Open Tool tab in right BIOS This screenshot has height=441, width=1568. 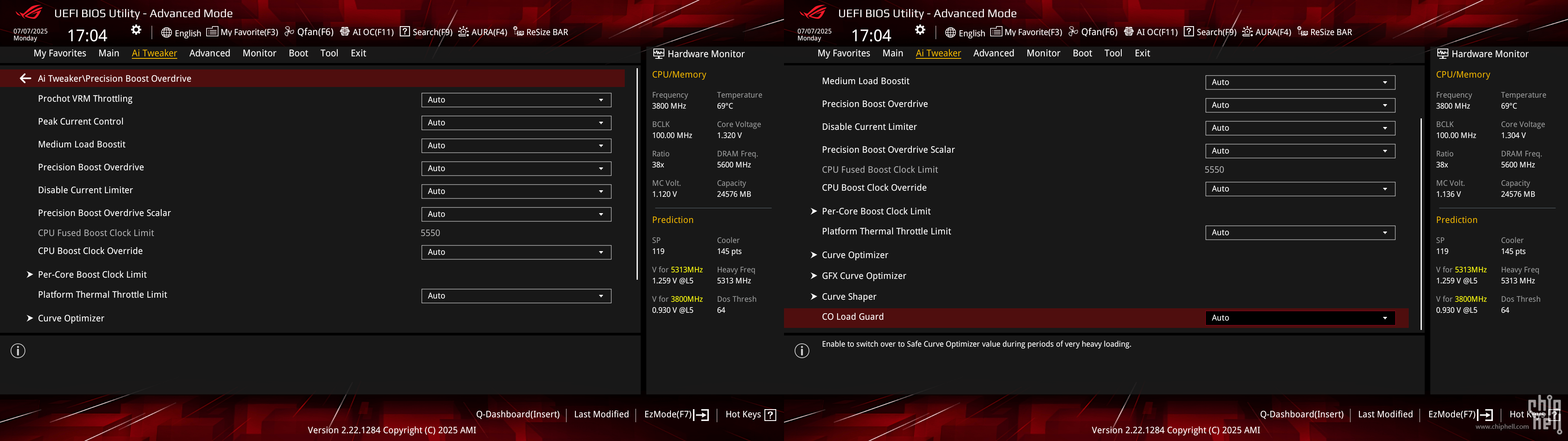point(1113,53)
